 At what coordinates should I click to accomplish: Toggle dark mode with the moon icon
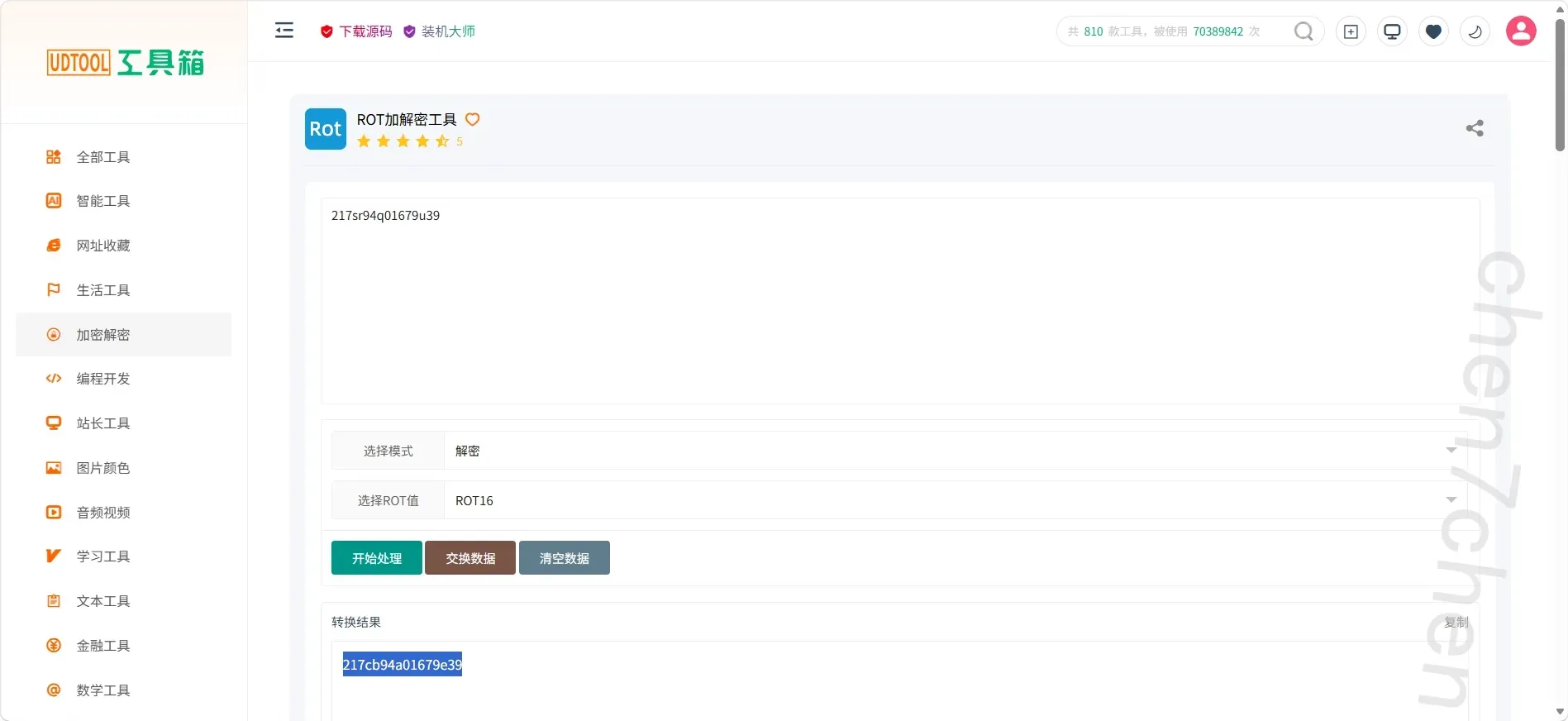1475,31
